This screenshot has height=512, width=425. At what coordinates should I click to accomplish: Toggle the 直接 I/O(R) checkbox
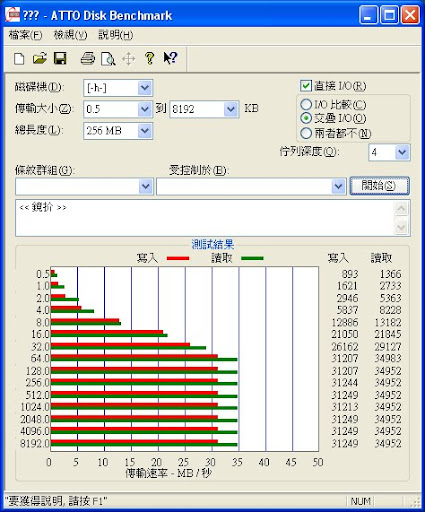tap(306, 86)
